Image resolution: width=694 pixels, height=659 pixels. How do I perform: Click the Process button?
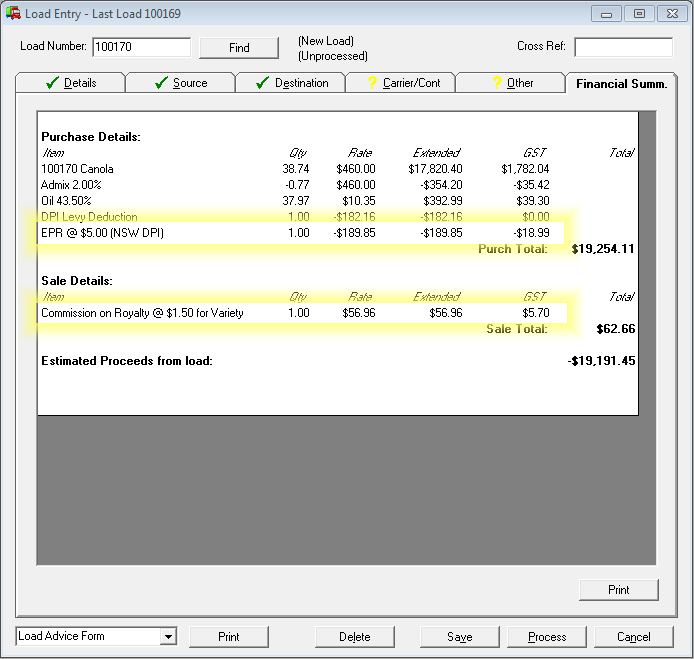click(547, 637)
